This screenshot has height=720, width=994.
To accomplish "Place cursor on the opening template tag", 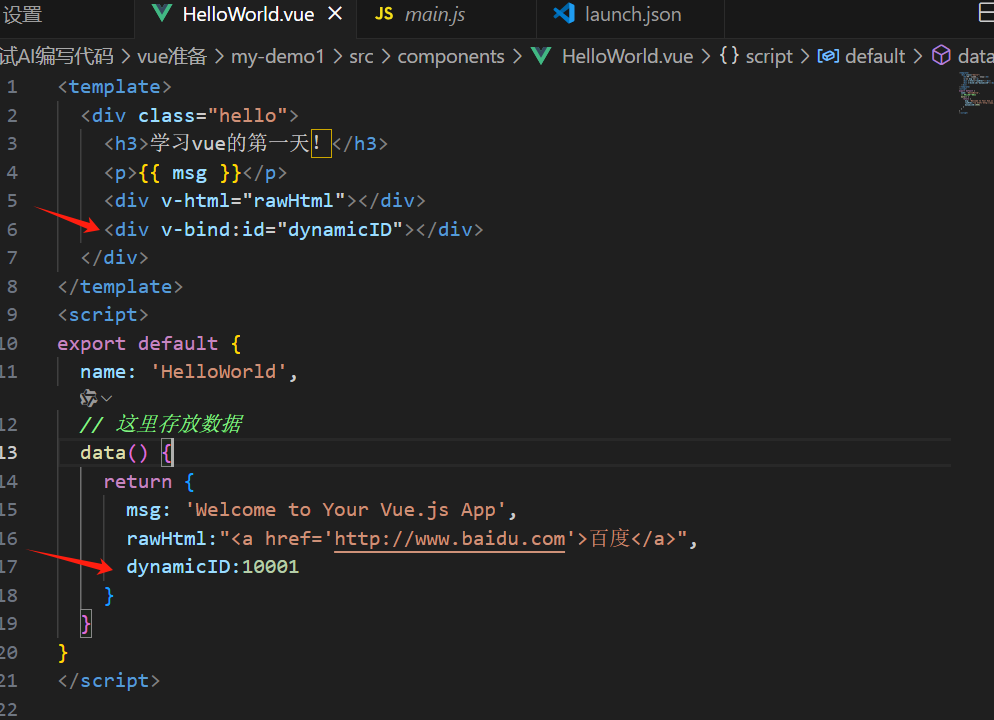I will 115,87.
